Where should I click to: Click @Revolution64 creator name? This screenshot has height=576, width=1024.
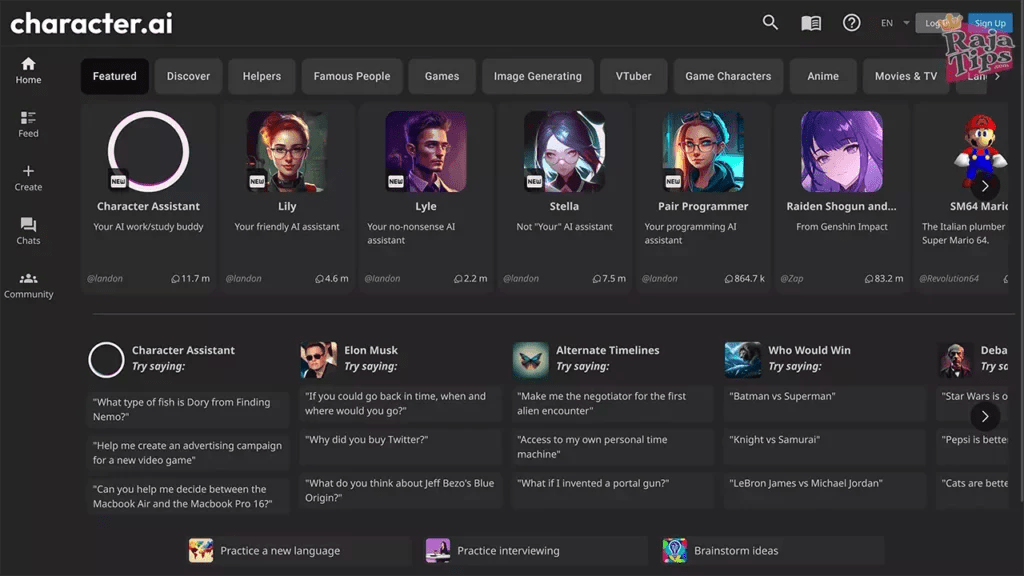click(x=949, y=278)
